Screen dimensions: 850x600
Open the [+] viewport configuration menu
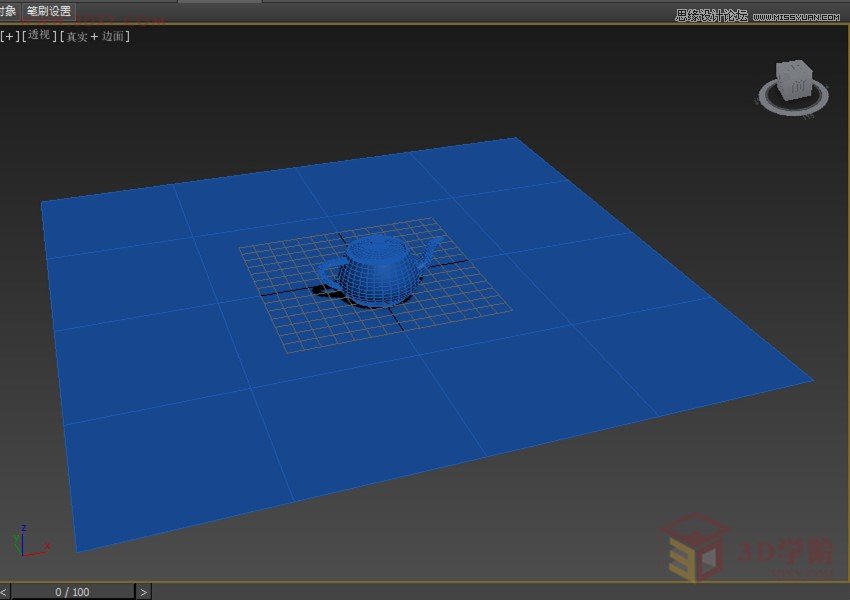pos(12,35)
